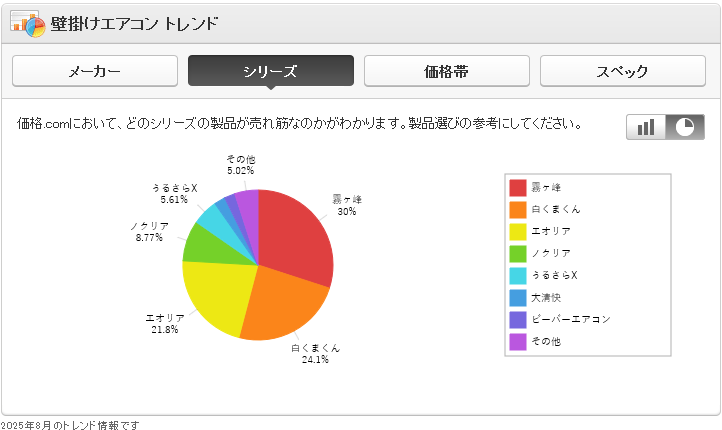The height and width of the screenshot is (430, 722).
Task: Click the 大清快 legend label
Action: coord(546,297)
